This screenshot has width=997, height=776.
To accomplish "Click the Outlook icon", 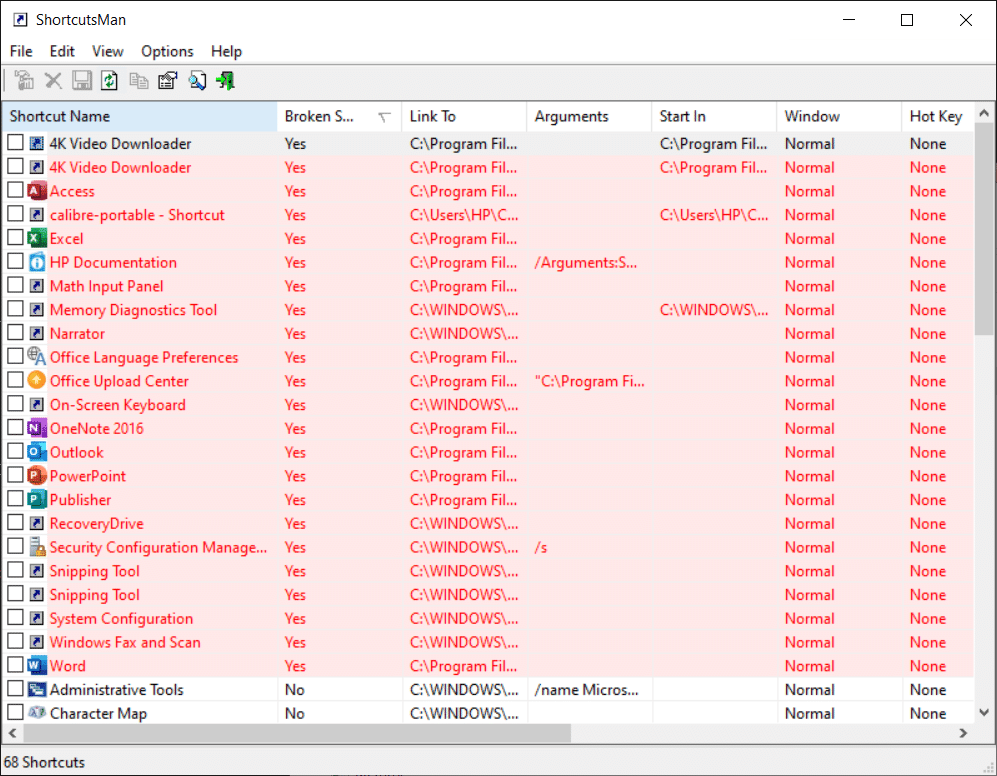I will tap(37, 452).
